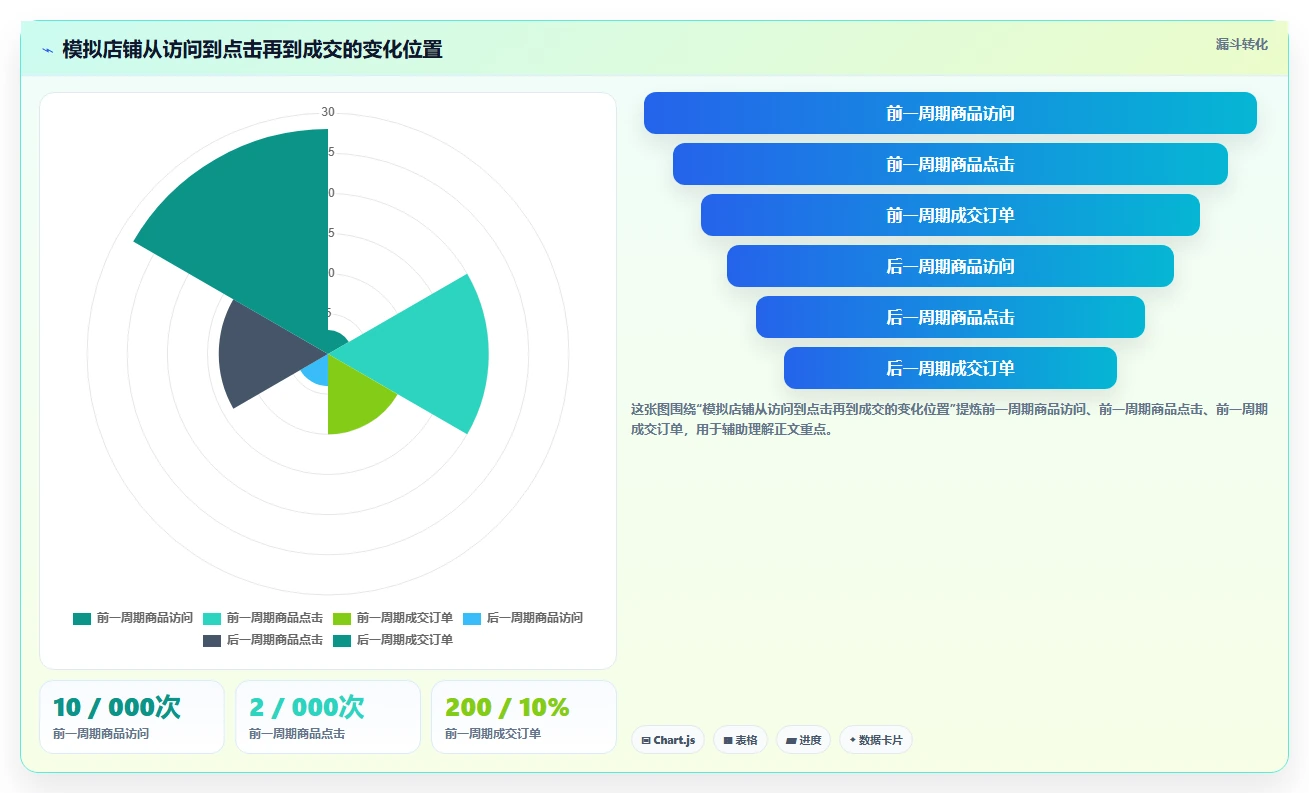Click the green polar chart segment

355,400
